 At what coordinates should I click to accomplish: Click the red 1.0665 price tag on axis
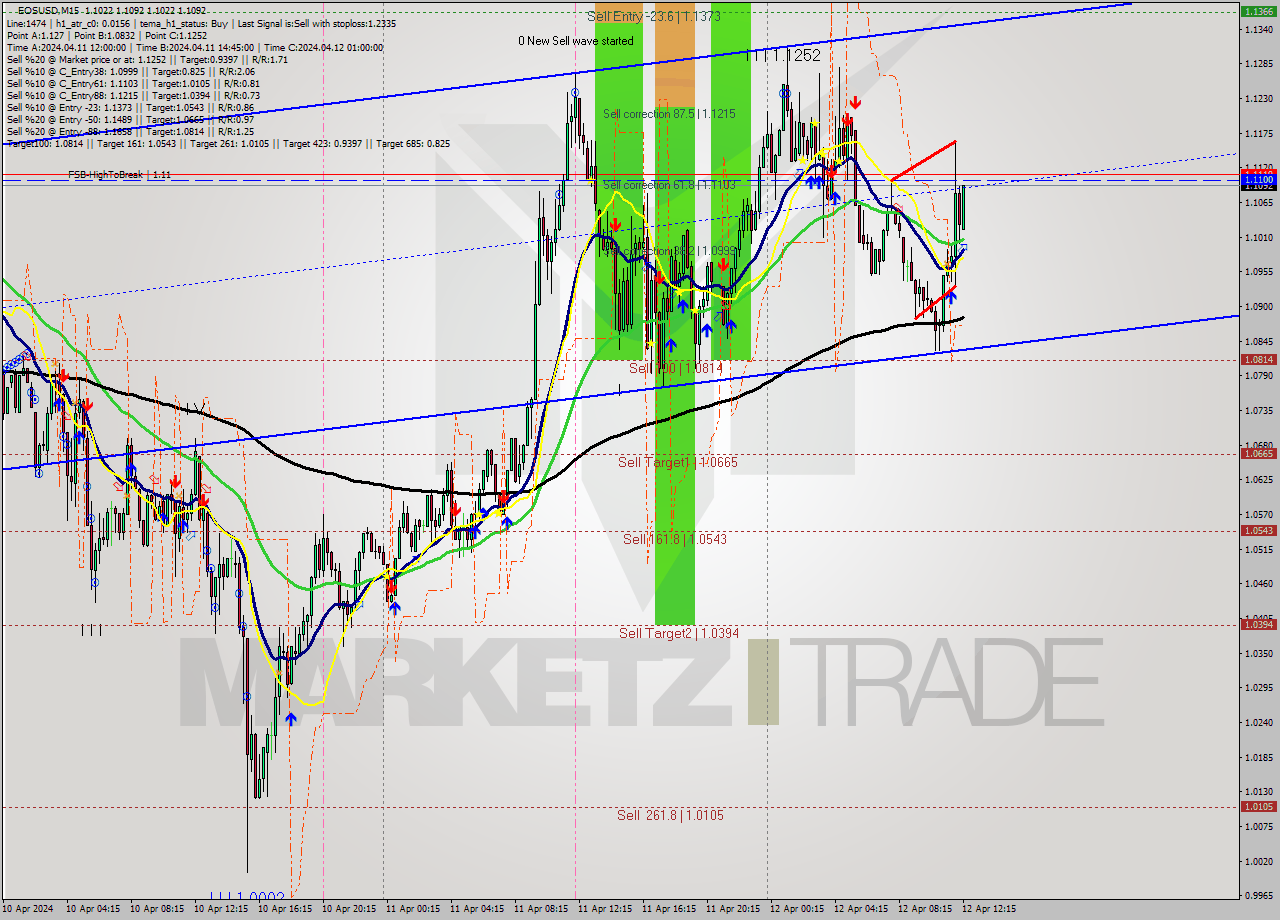(1257, 453)
